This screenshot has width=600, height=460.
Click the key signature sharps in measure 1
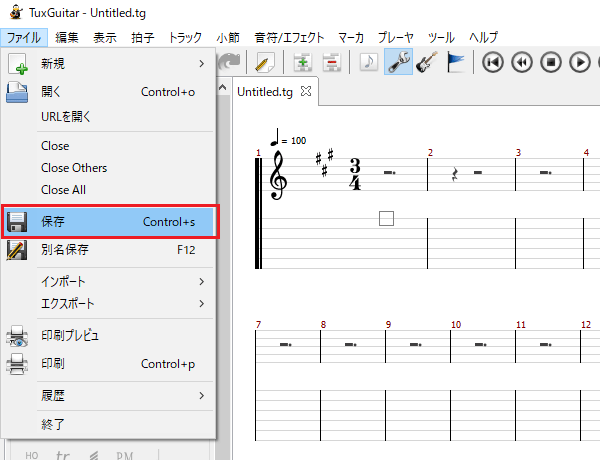click(324, 163)
